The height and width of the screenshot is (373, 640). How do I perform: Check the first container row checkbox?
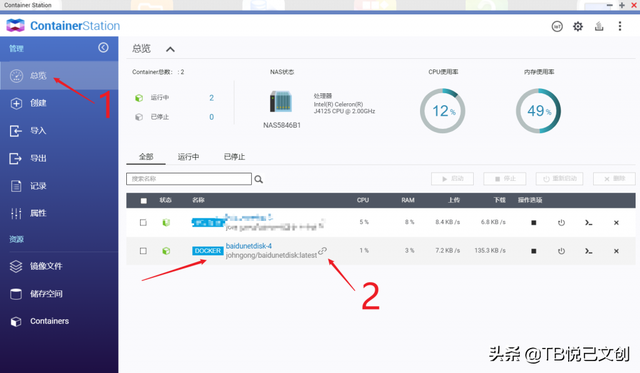pyautogui.click(x=143, y=222)
